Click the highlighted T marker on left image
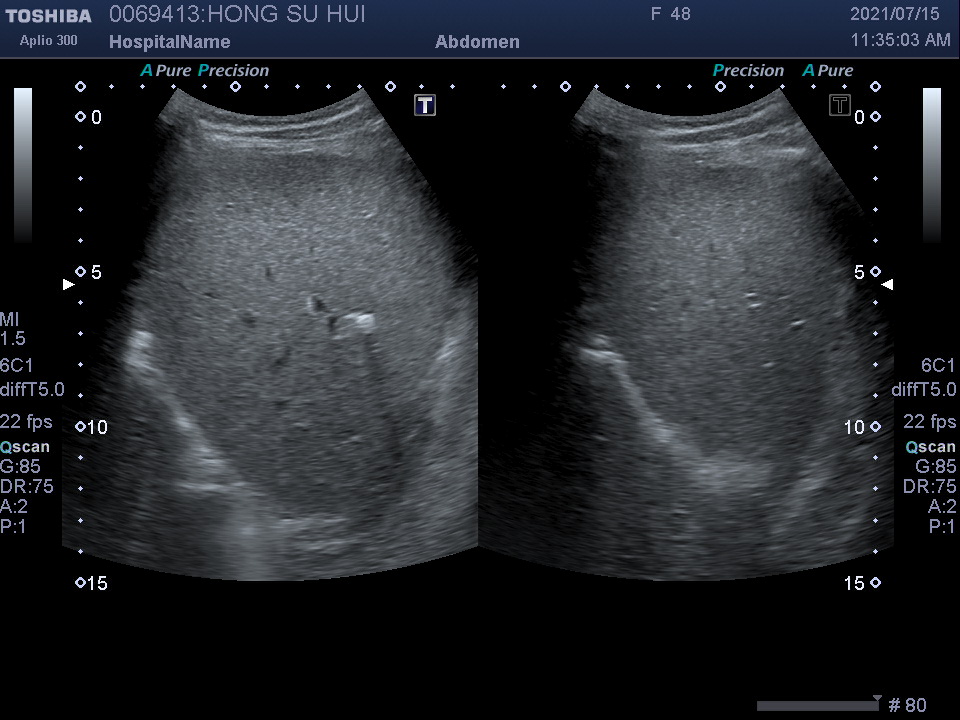The height and width of the screenshot is (720, 960). 425,105
